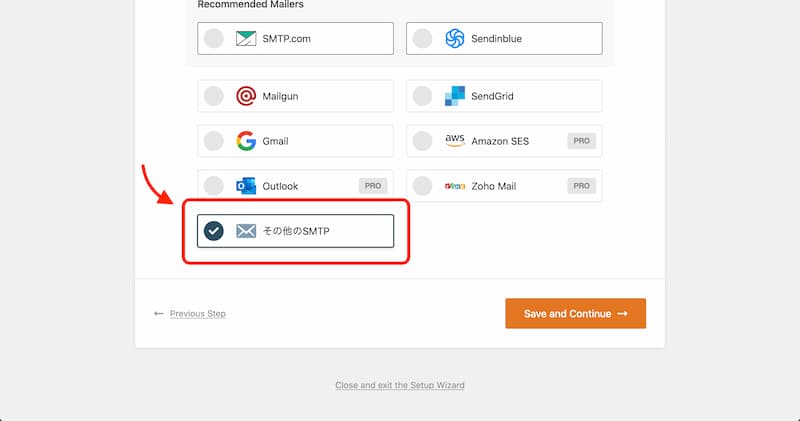Click the Outlook label text
Image resolution: width=800 pixels, height=421 pixels.
pyautogui.click(x=280, y=186)
